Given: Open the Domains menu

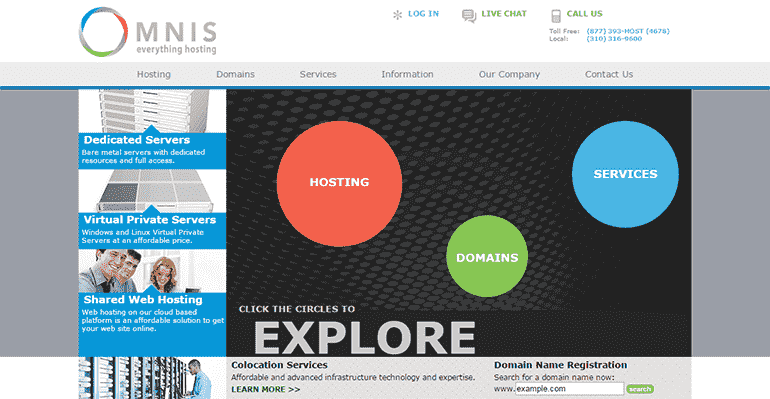Looking at the screenshot, I should (x=235, y=74).
